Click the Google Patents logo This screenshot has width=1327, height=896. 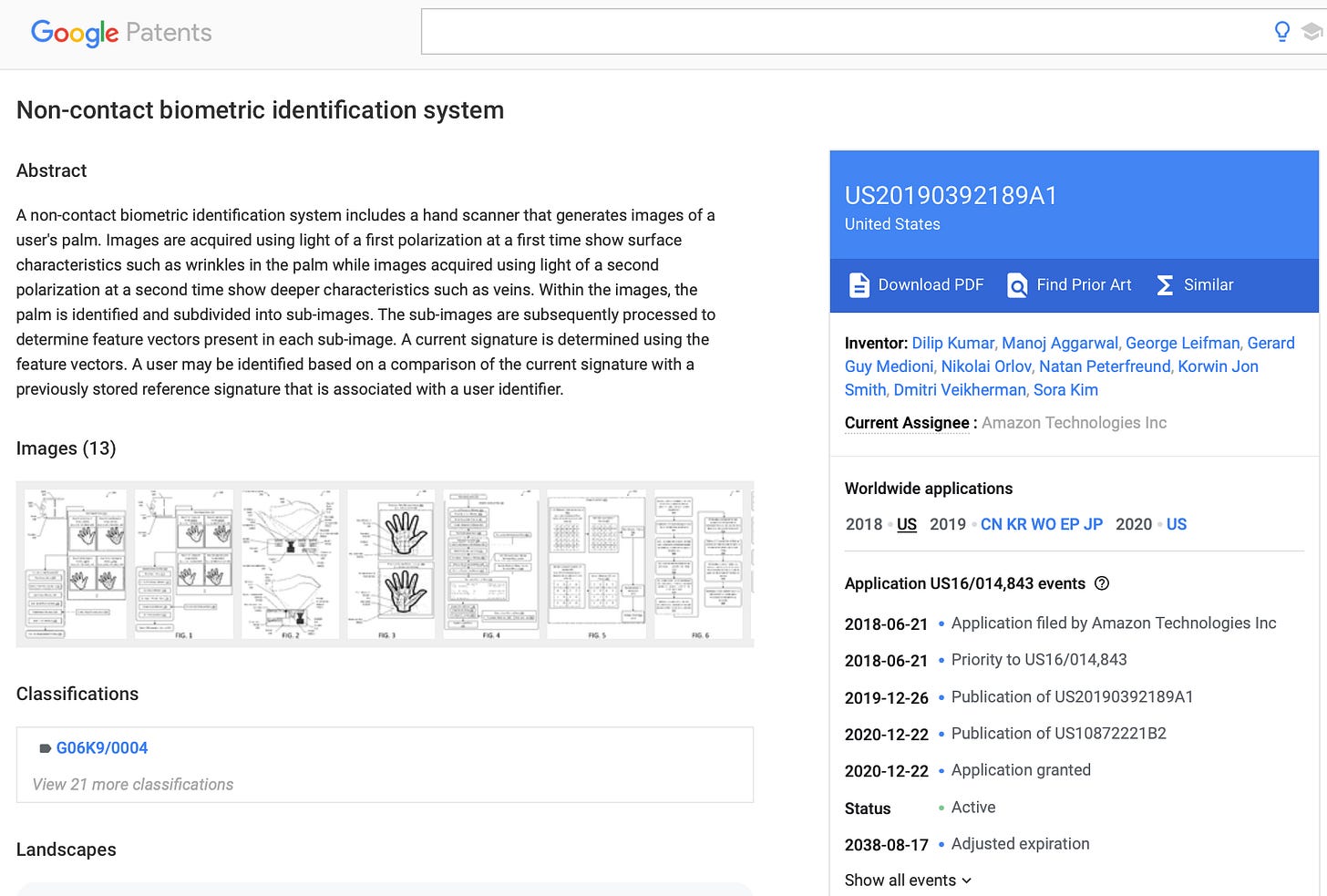[x=121, y=33]
